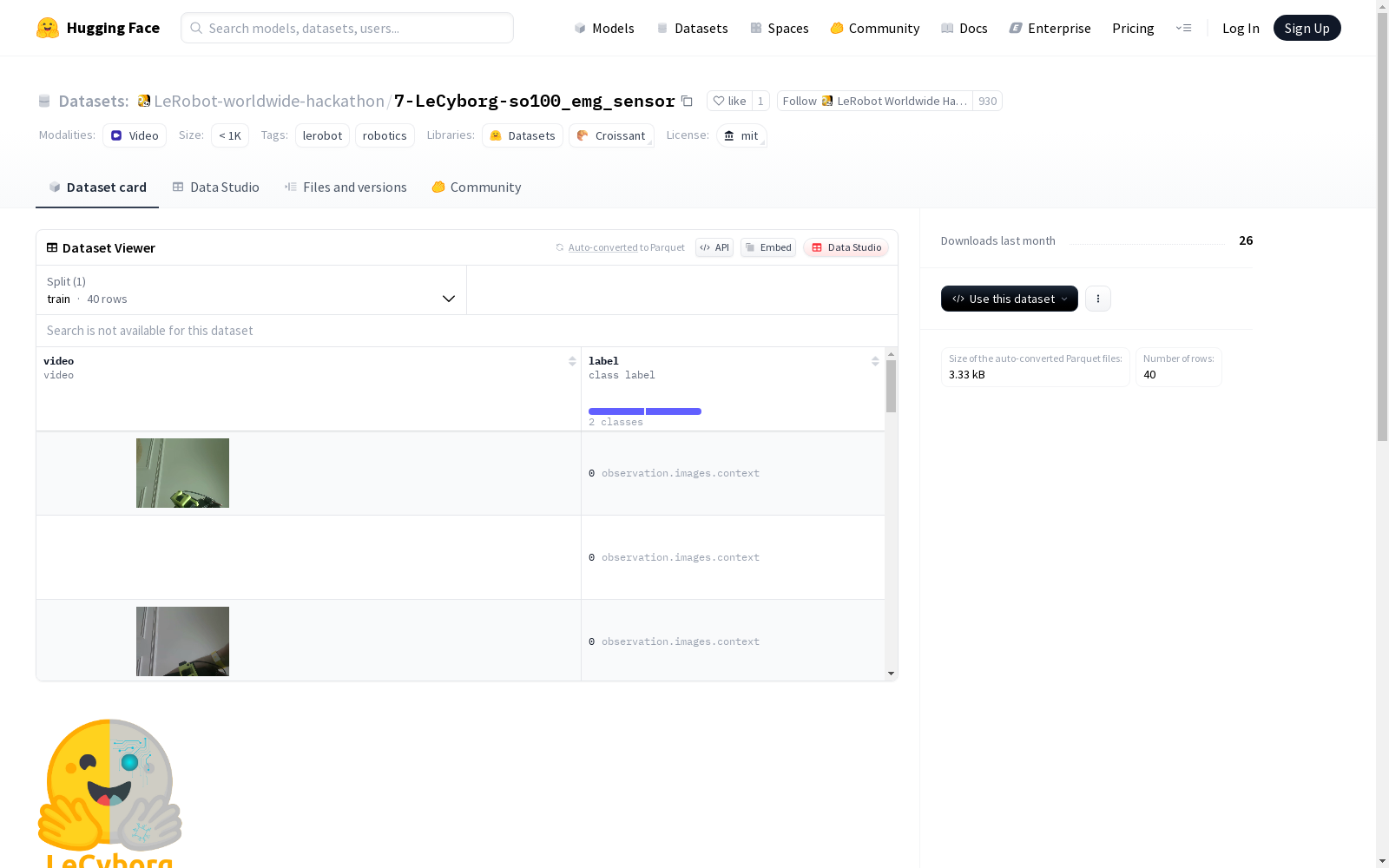Open the third row video thumbnail
The image size is (1389, 868).
182,641
